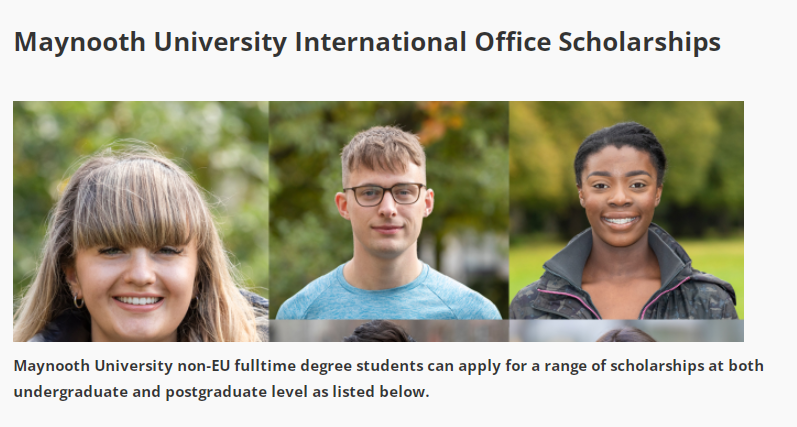797x427 pixels.
Task: Click the man's light blue t-shirt
Action: click(388, 295)
